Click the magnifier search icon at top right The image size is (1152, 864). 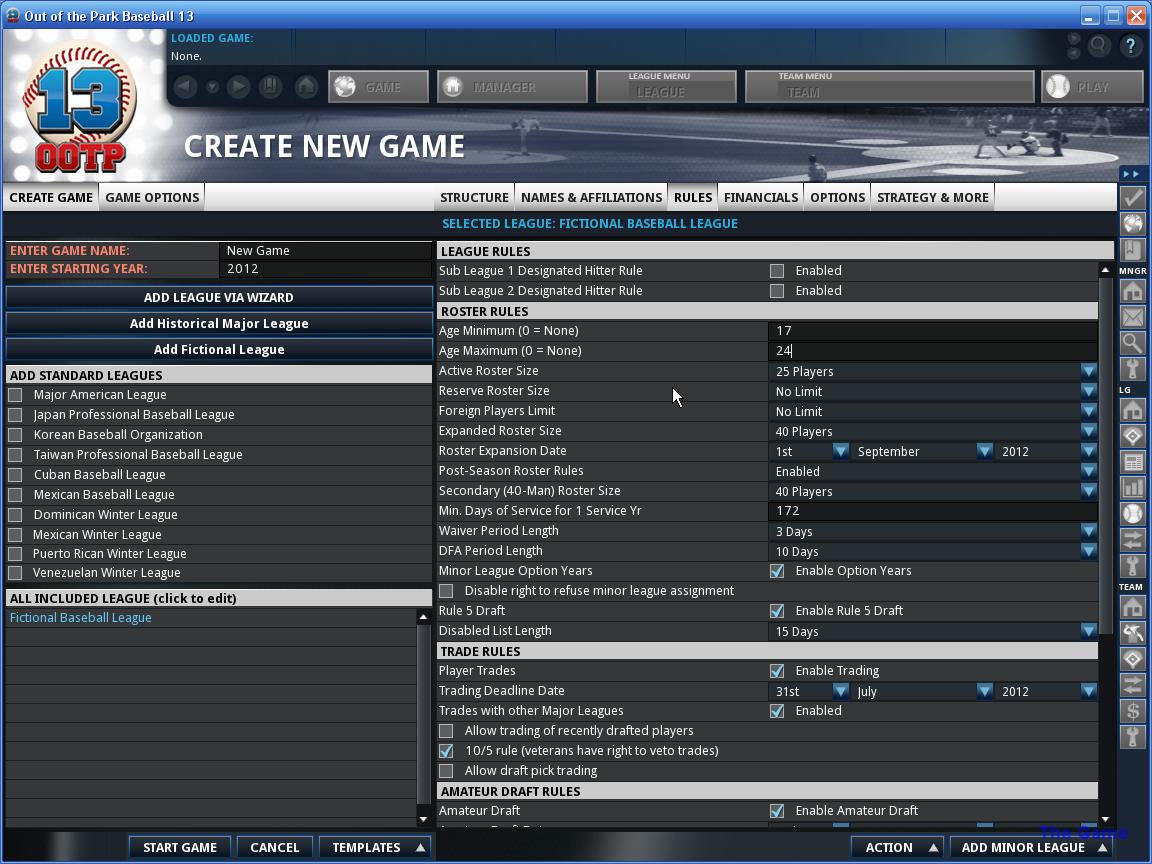click(1099, 46)
